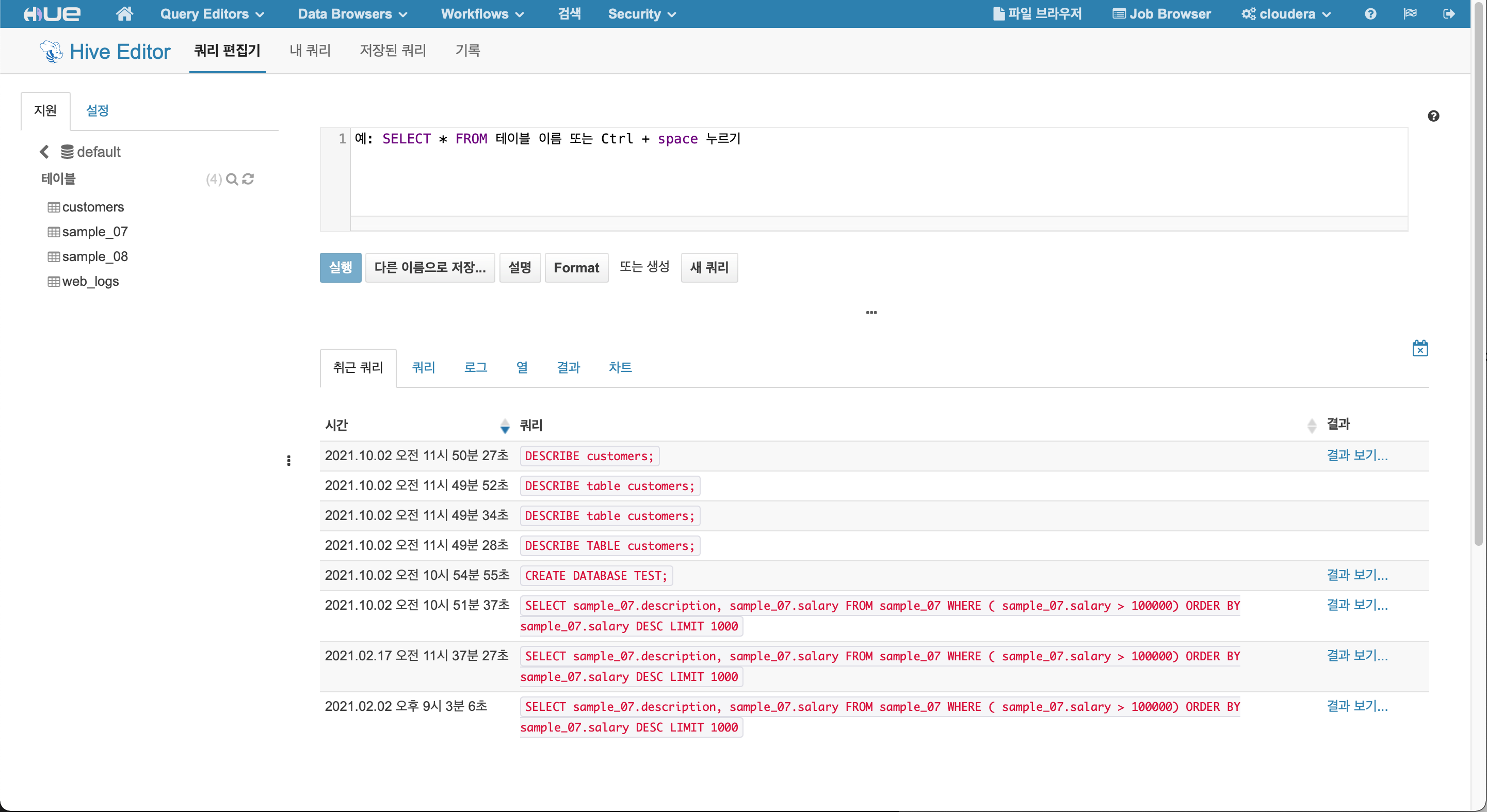Click the search tables icon
The width and height of the screenshot is (1487, 812).
(231, 179)
